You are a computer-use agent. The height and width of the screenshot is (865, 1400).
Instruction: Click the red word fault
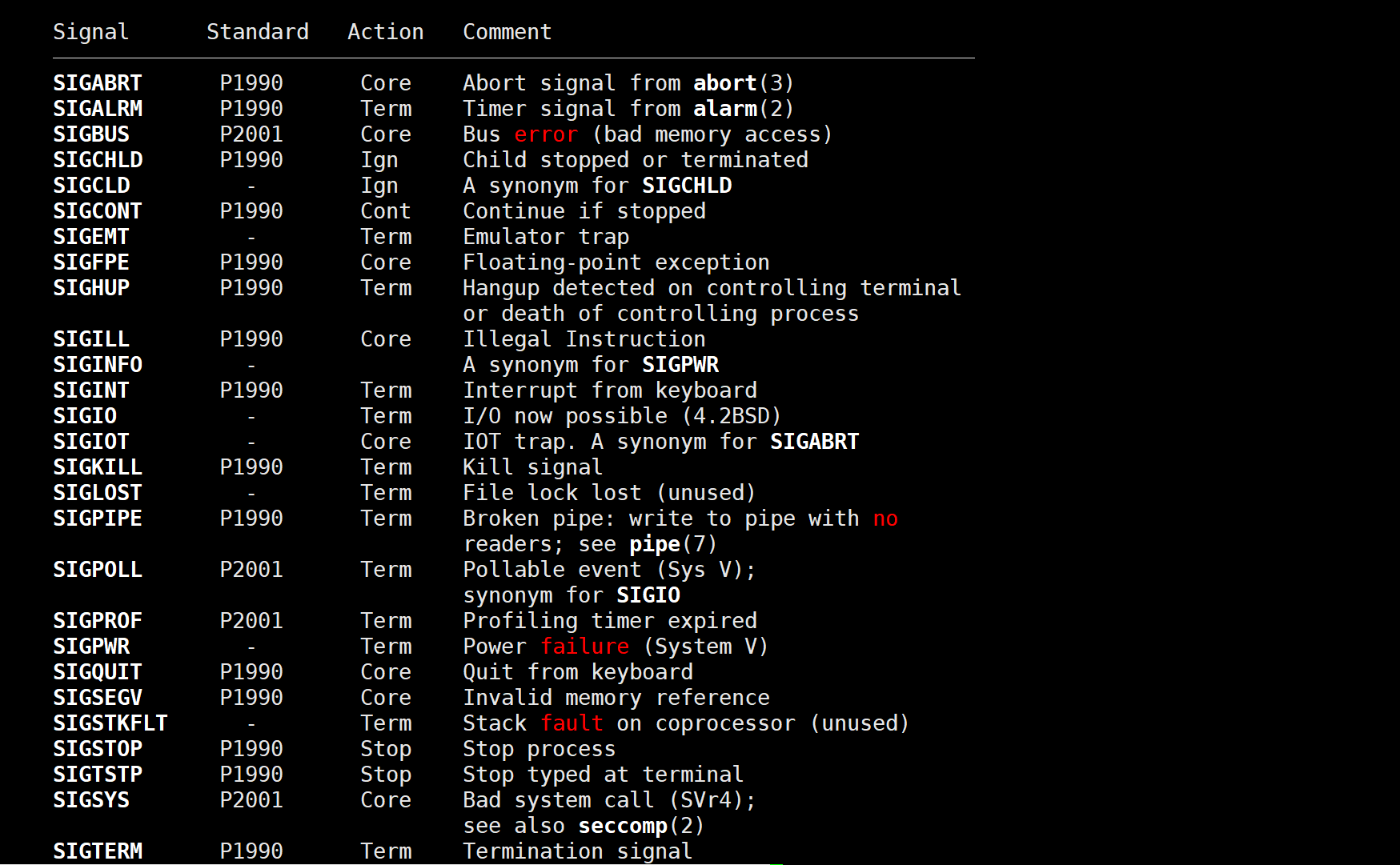tap(572, 723)
